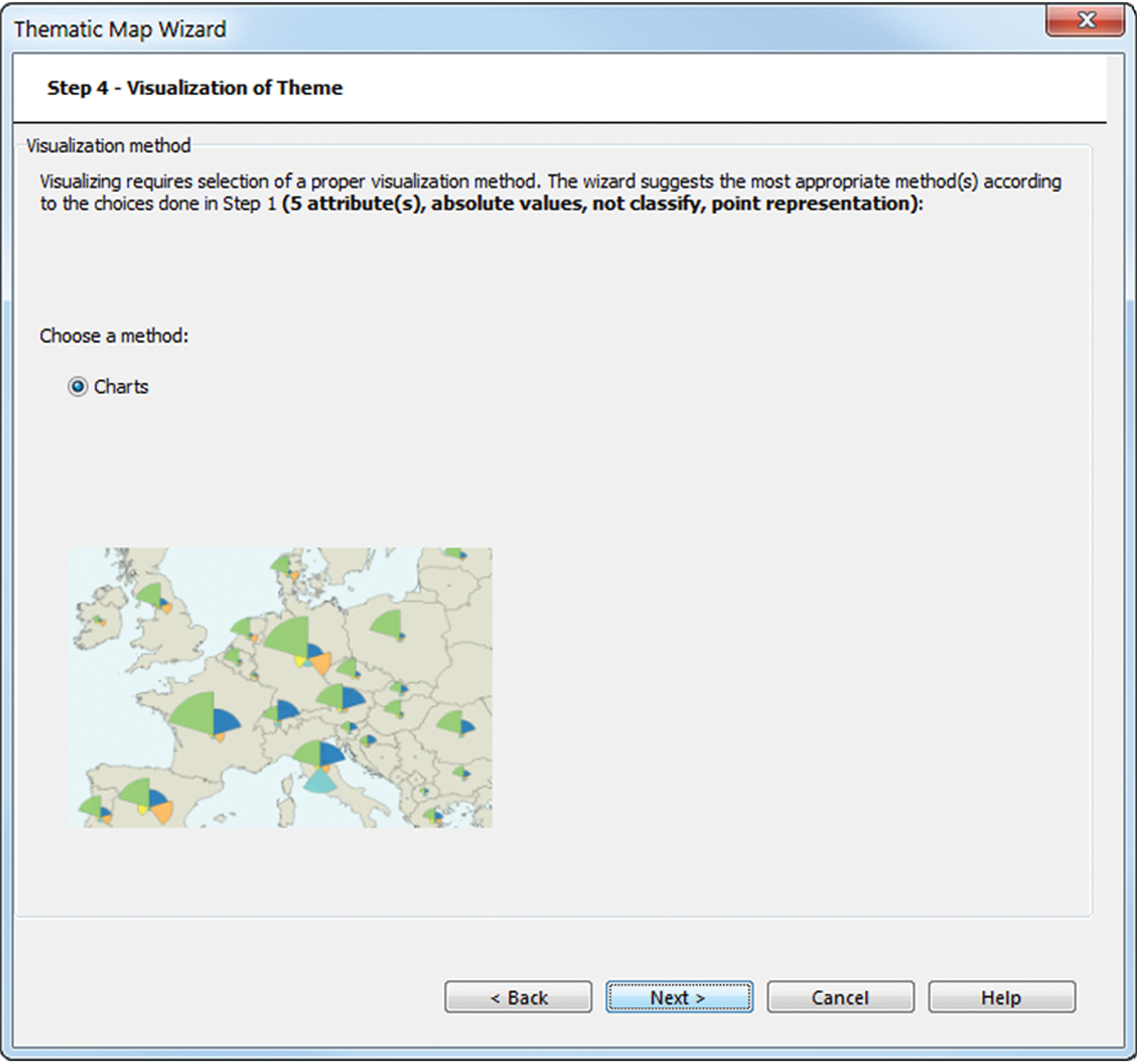Click the large chart symbol over France
The image size is (1137, 1064).
[206, 716]
